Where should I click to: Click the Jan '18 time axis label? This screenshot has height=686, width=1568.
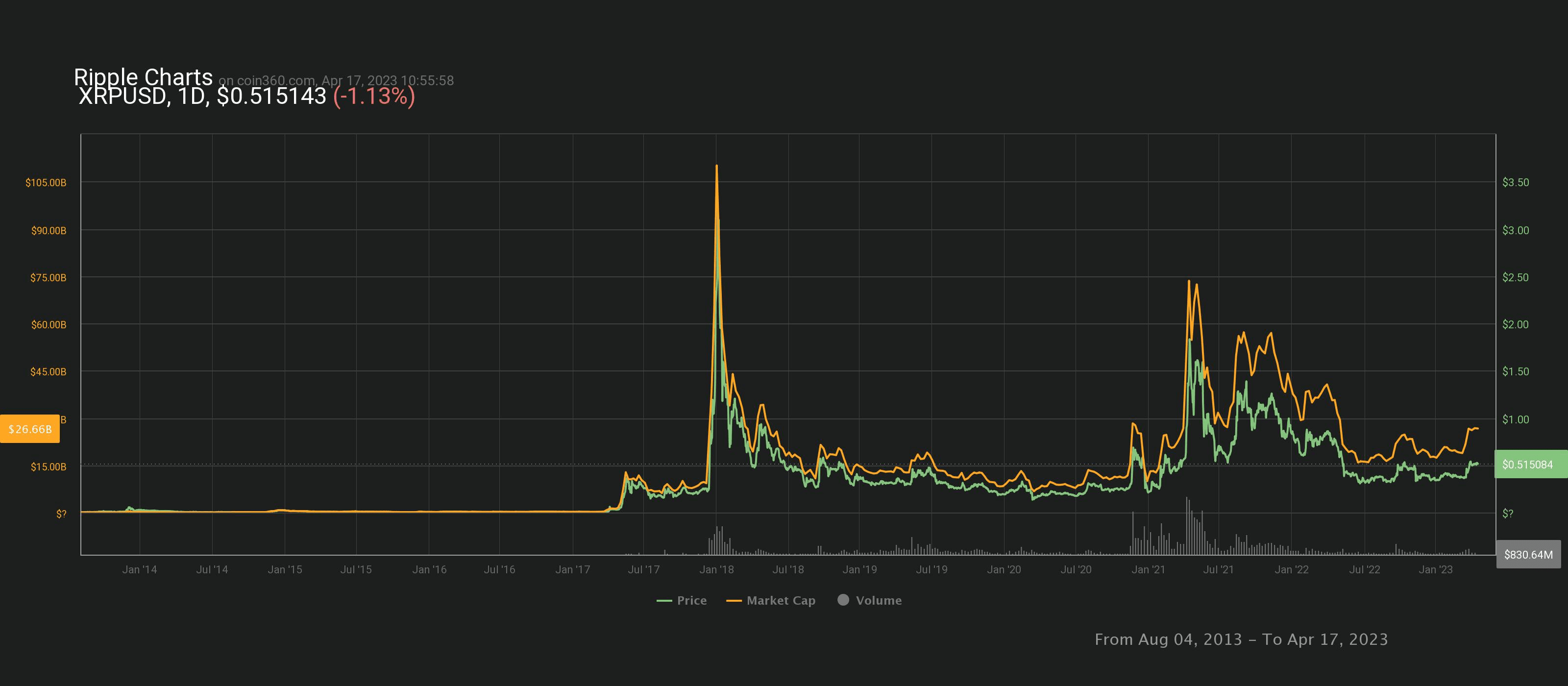click(716, 570)
